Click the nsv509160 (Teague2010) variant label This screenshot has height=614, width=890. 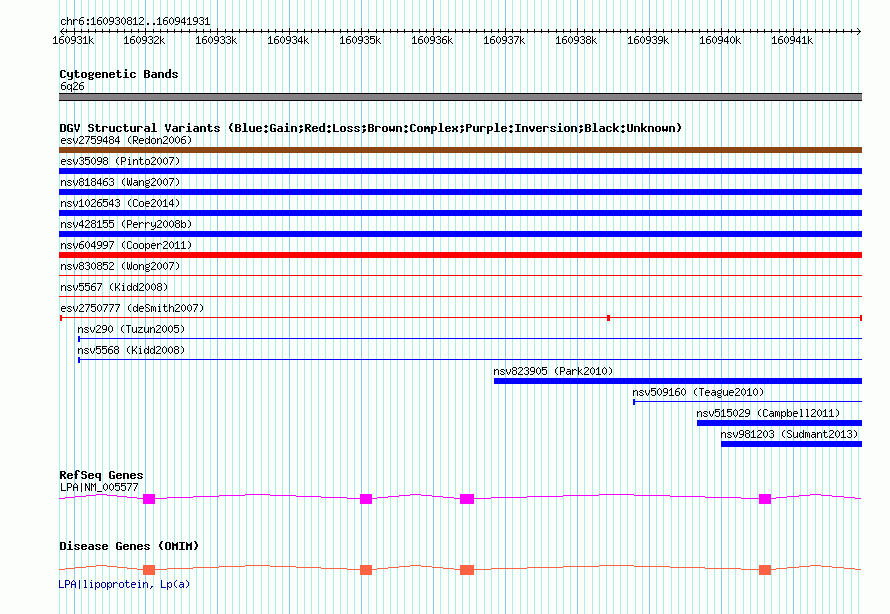click(x=697, y=392)
